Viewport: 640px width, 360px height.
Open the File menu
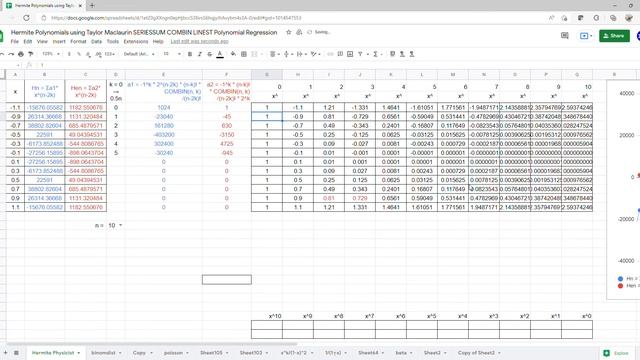(x=15, y=42)
